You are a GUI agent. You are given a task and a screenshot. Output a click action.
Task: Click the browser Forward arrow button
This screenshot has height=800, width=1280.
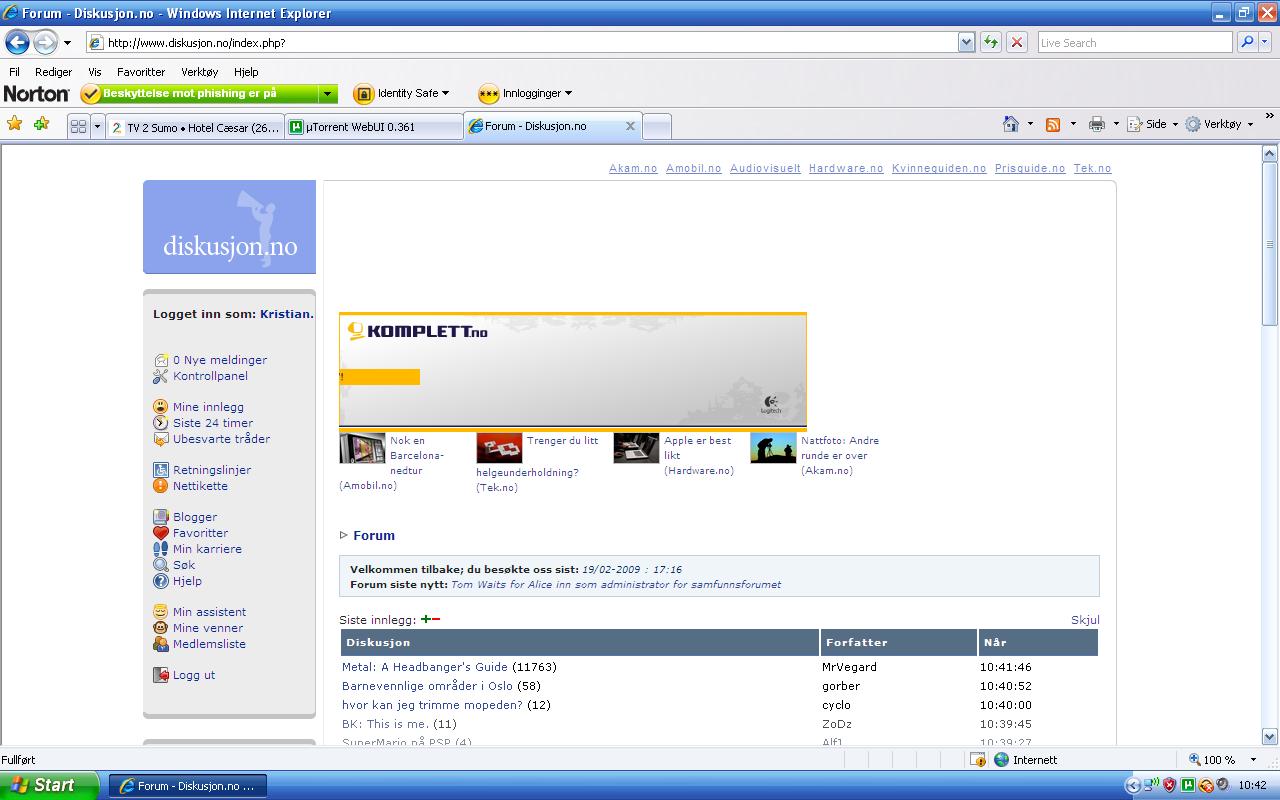point(45,42)
